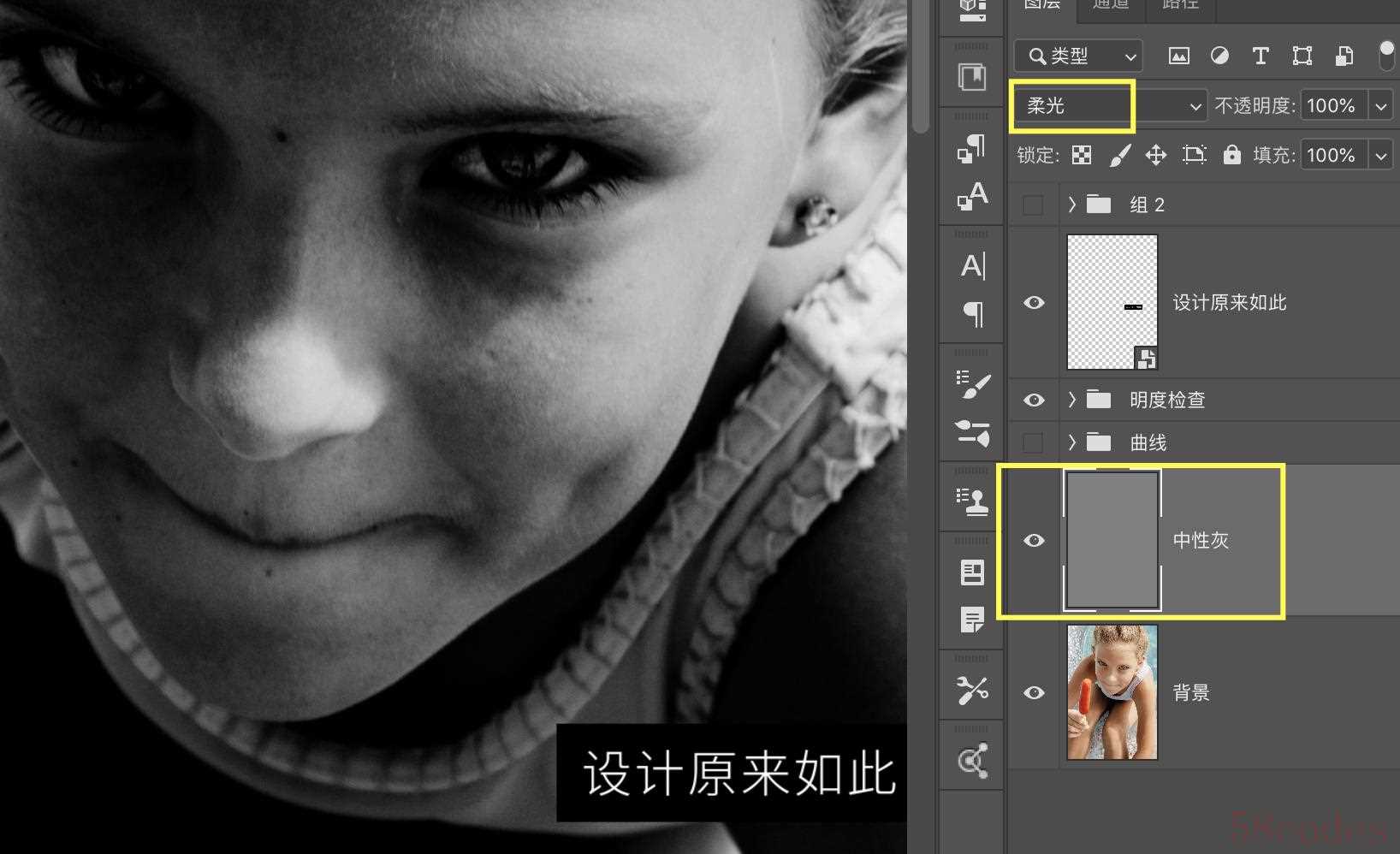
Task: Click the 设计原来如此 caption on canvas
Action: pyautogui.click(x=739, y=774)
